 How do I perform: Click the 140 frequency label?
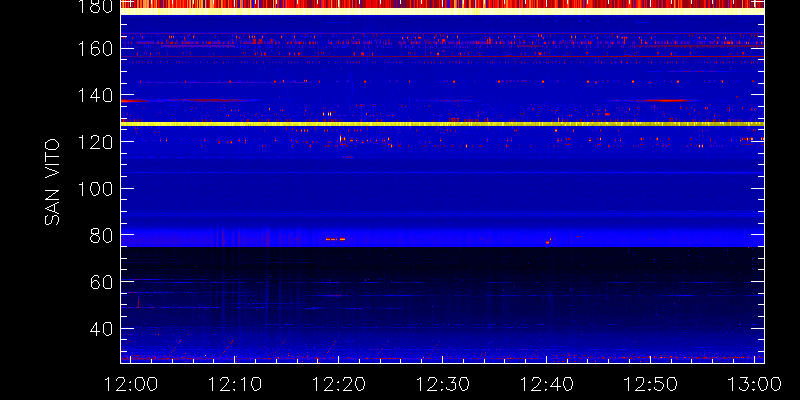[95, 95]
